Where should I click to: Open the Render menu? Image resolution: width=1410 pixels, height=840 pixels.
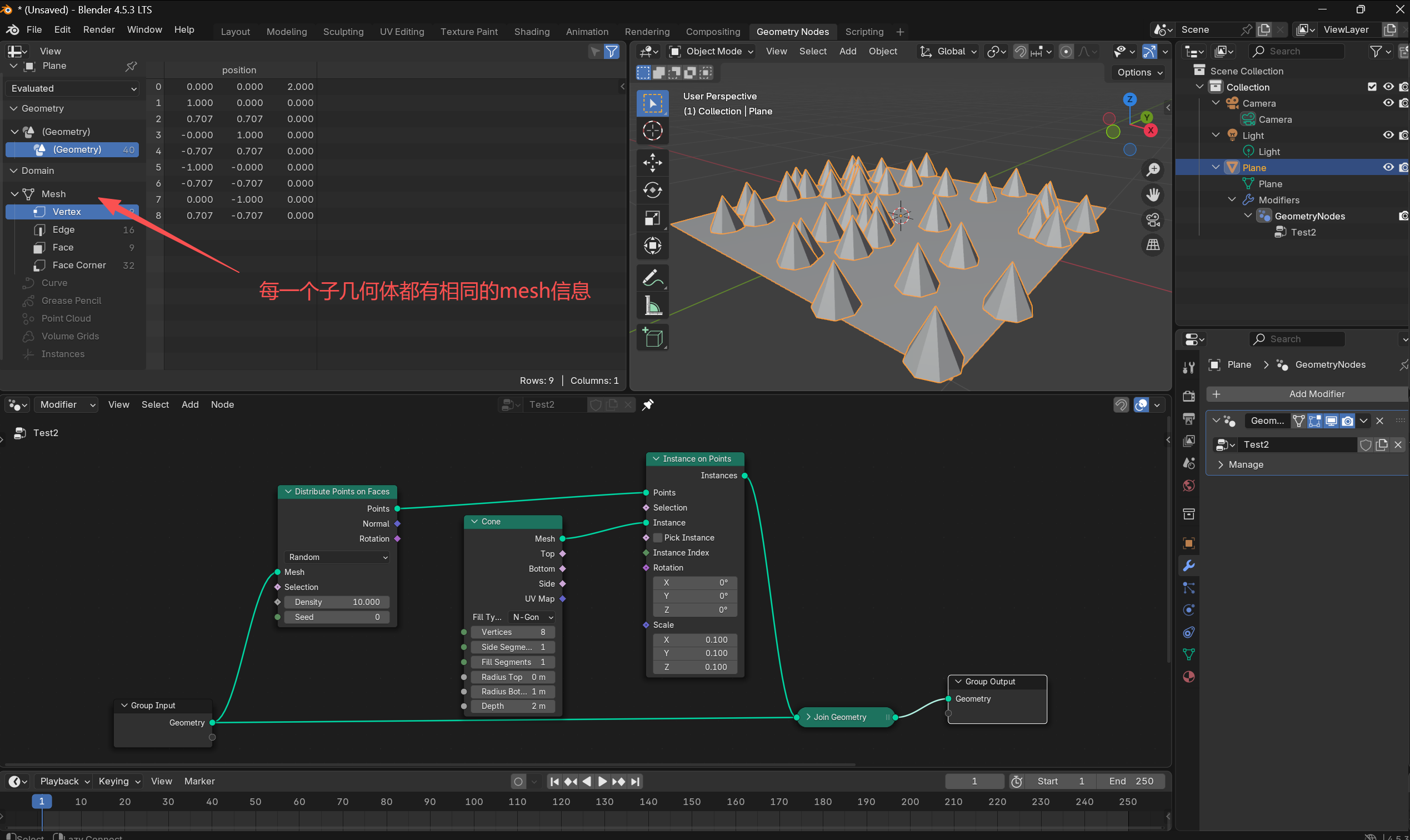coord(98,29)
